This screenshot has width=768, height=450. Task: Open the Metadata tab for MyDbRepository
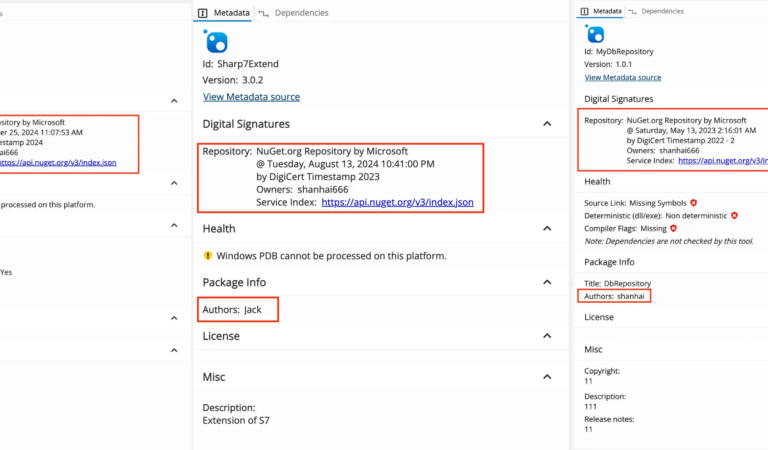click(601, 11)
